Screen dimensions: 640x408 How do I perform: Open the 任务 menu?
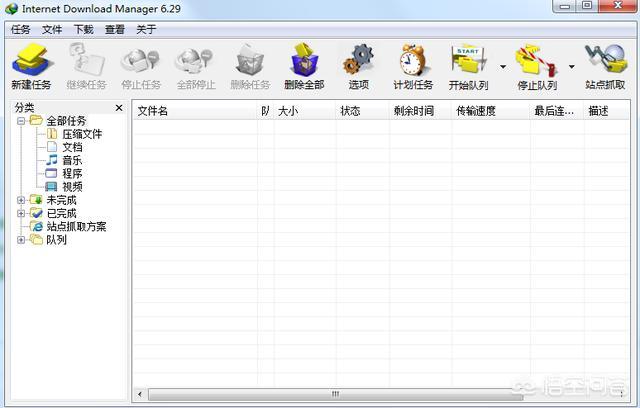(20, 29)
